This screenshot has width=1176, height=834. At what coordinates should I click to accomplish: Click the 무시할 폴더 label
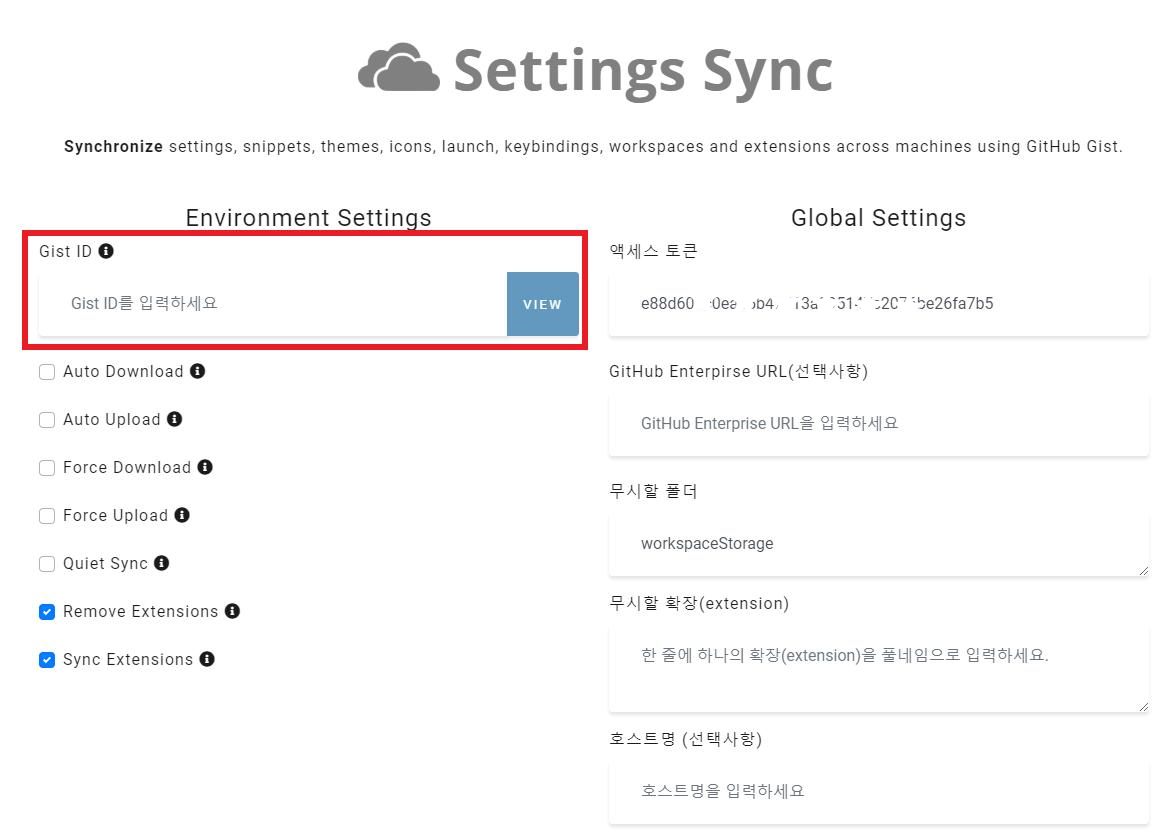click(653, 491)
